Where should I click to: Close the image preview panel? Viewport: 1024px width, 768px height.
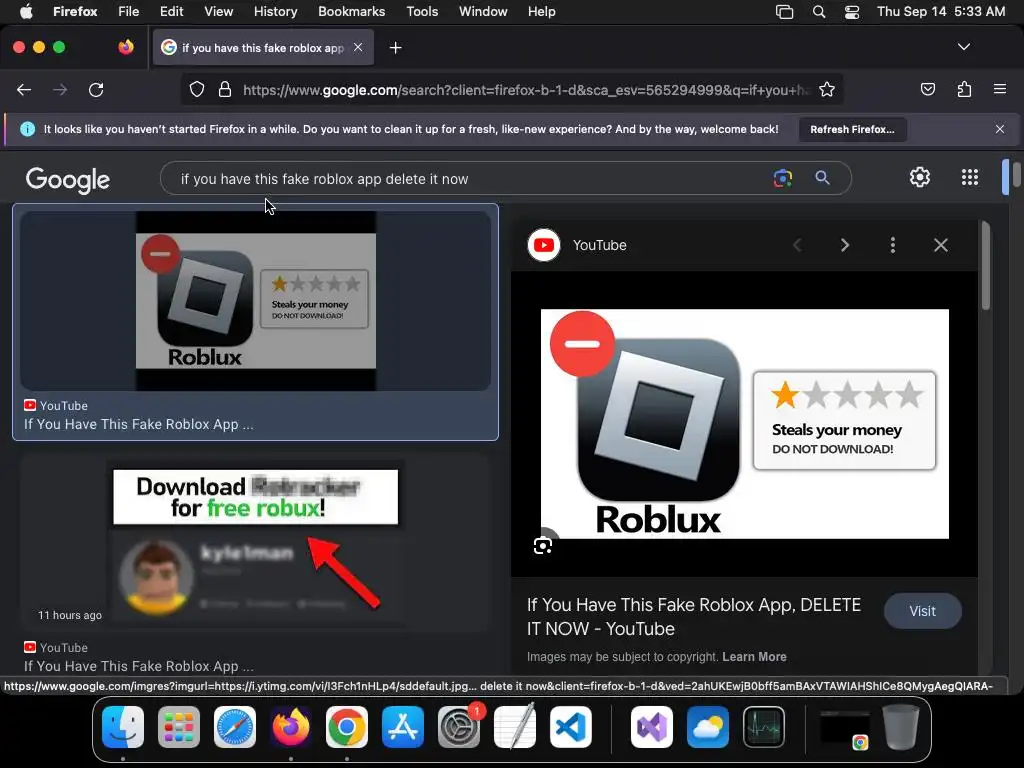(x=940, y=245)
